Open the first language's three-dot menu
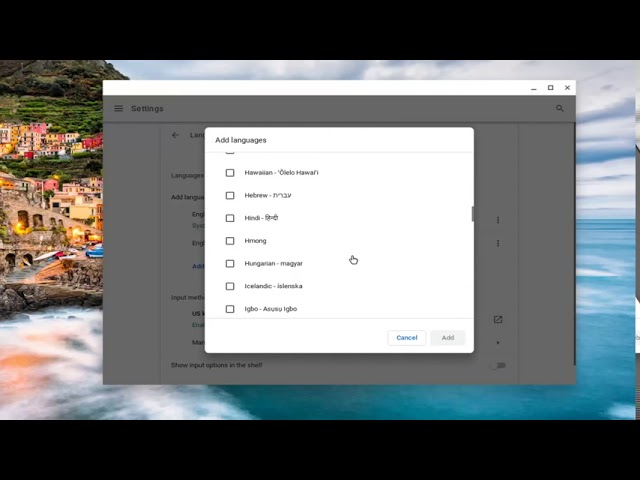Screen dimensions: 640x480 pyautogui.click(x=498, y=220)
